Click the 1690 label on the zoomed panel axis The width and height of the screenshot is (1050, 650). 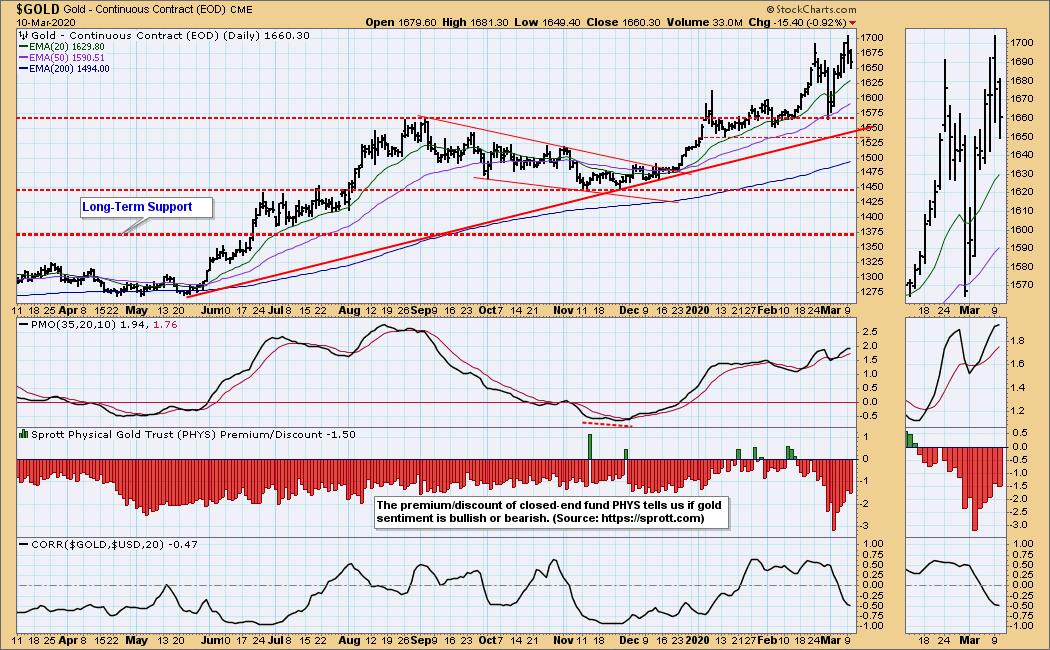click(x=1021, y=62)
